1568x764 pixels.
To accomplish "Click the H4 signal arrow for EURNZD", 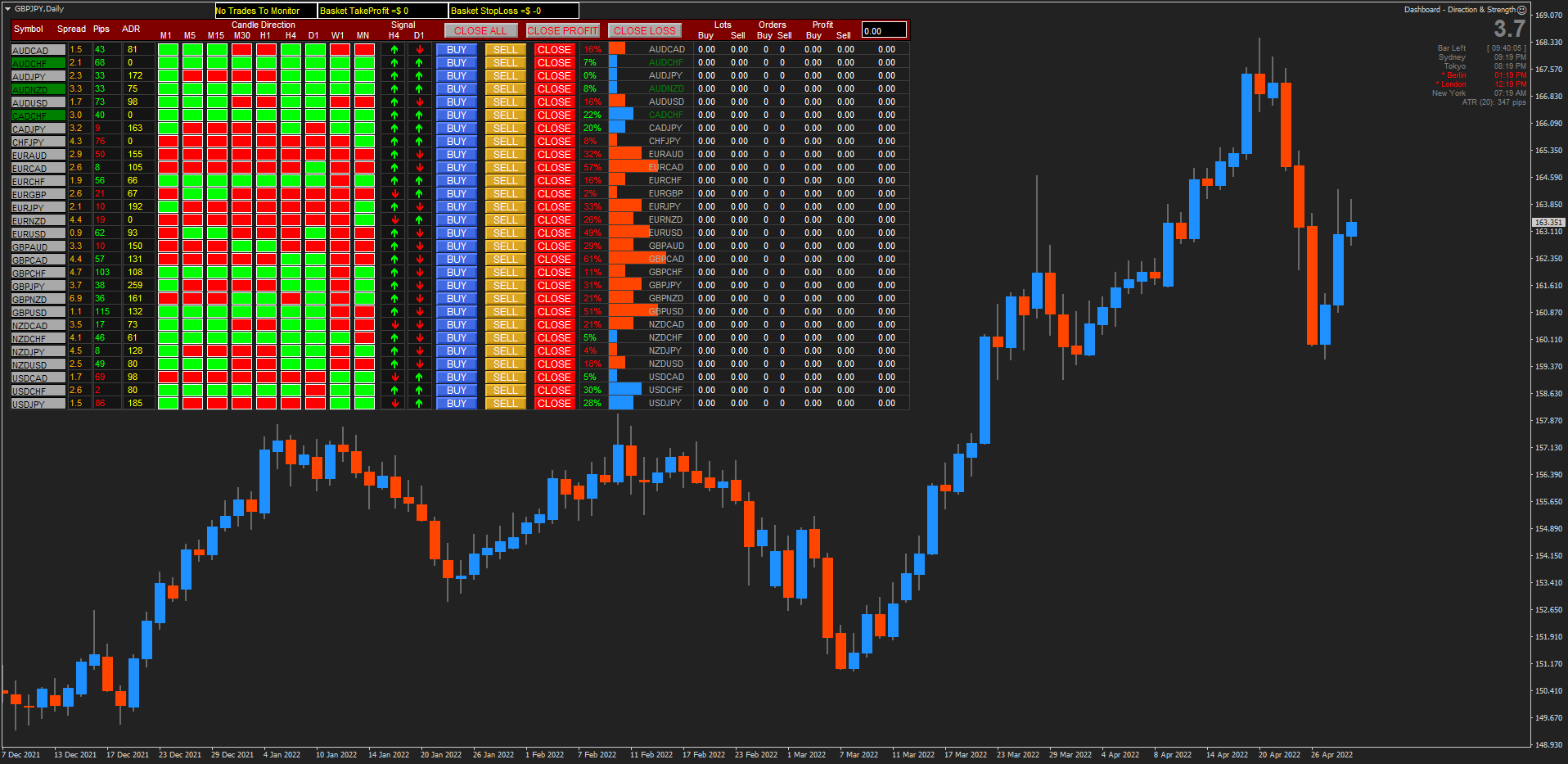I will point(394,220).
